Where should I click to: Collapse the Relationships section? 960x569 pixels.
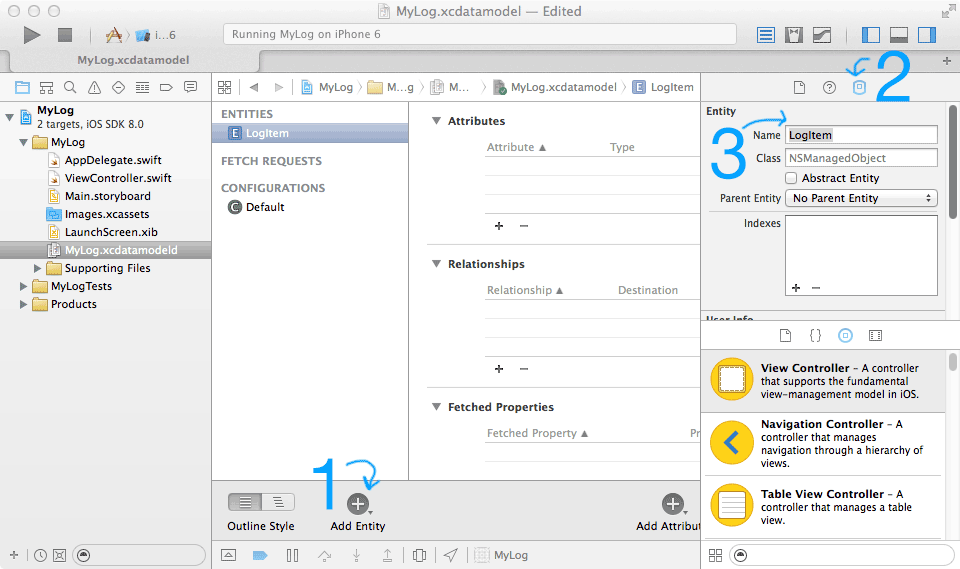pyautogui.click(x=436, y=264)
